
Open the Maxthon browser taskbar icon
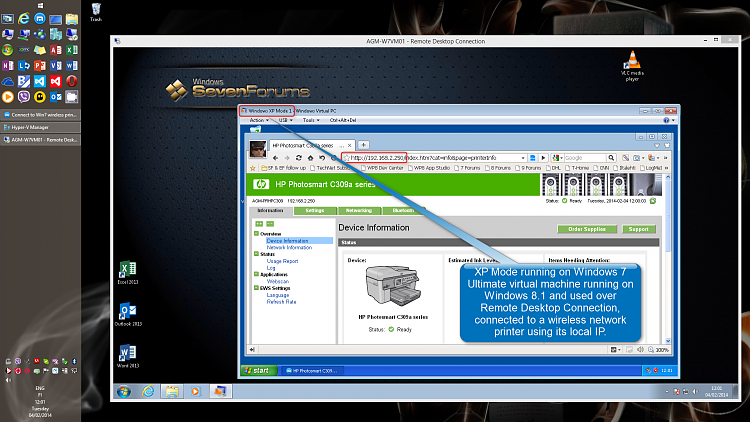coord(40,19)
